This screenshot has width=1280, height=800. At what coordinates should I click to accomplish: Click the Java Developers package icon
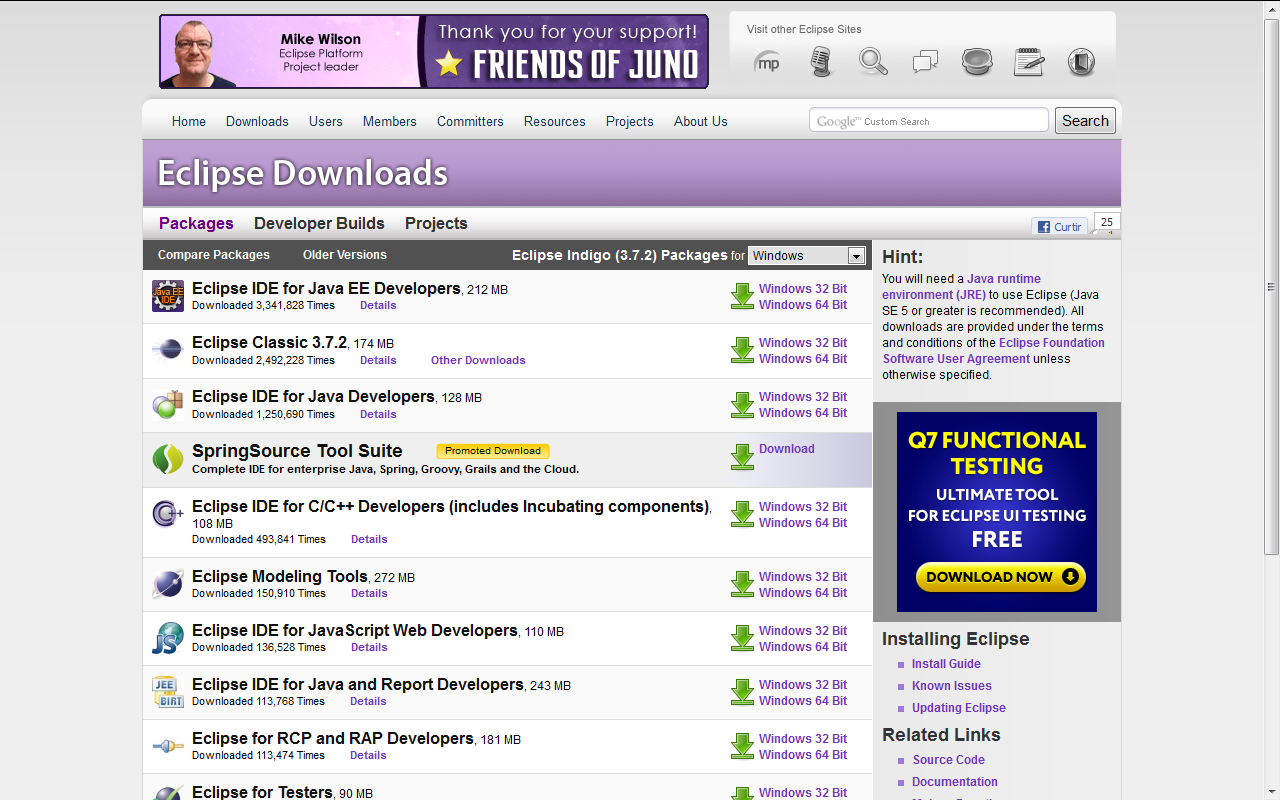pyautogui.click(x=168, y=404)
